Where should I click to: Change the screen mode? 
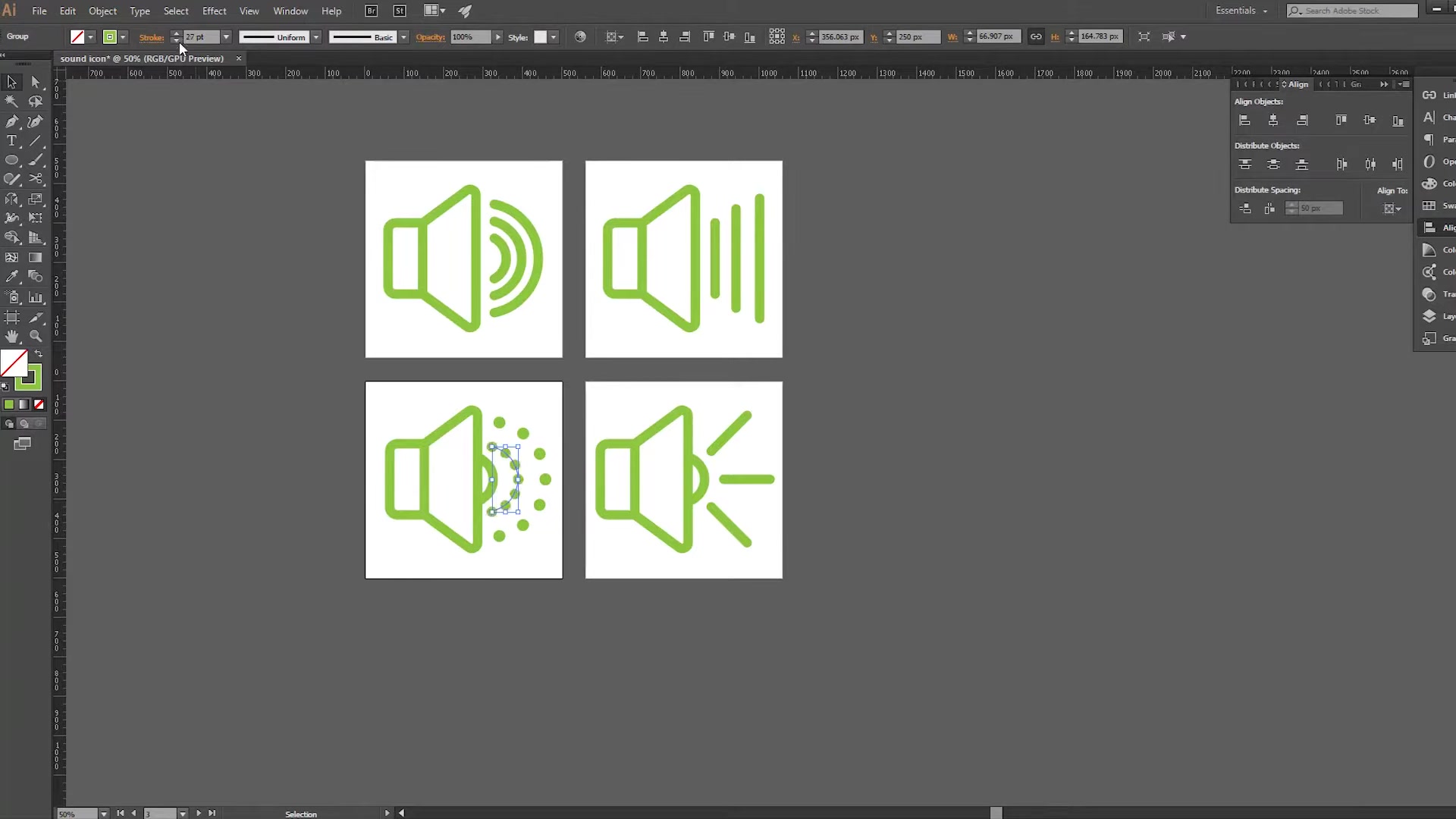point(23,444)
